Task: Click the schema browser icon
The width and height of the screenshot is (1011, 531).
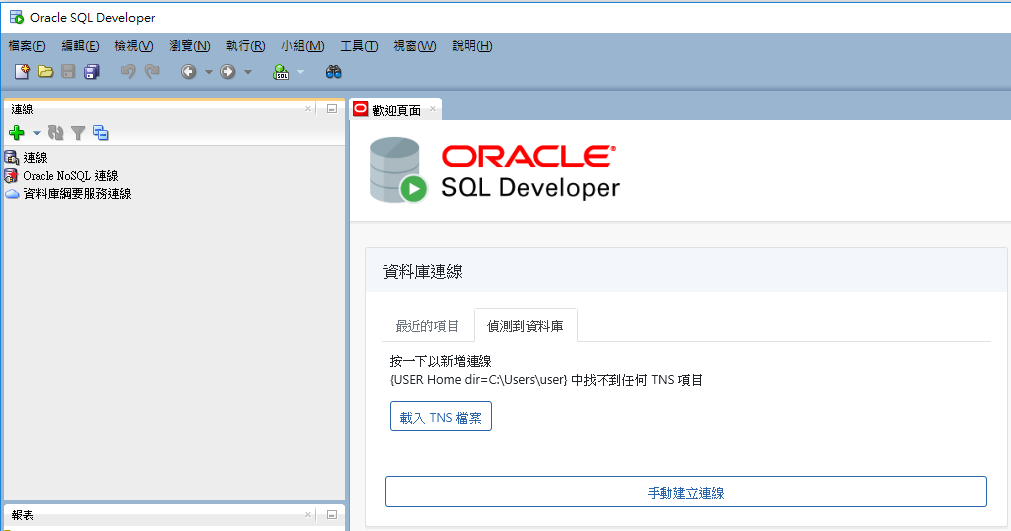Action: click(x=101, y=133)
